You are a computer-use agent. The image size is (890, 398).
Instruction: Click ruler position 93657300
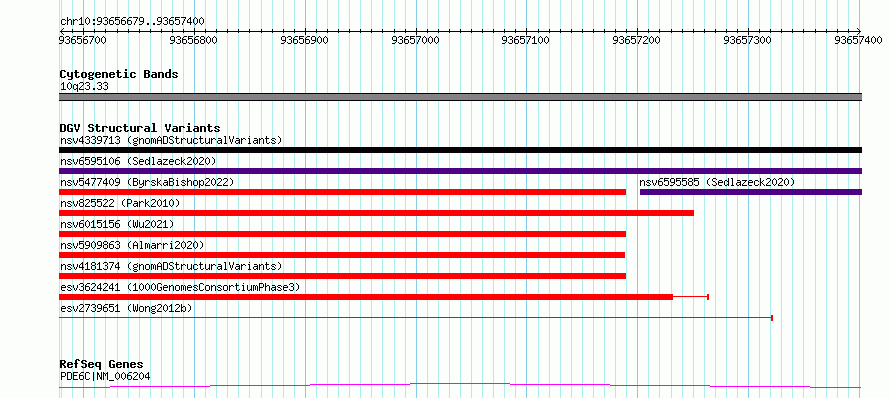748,40
